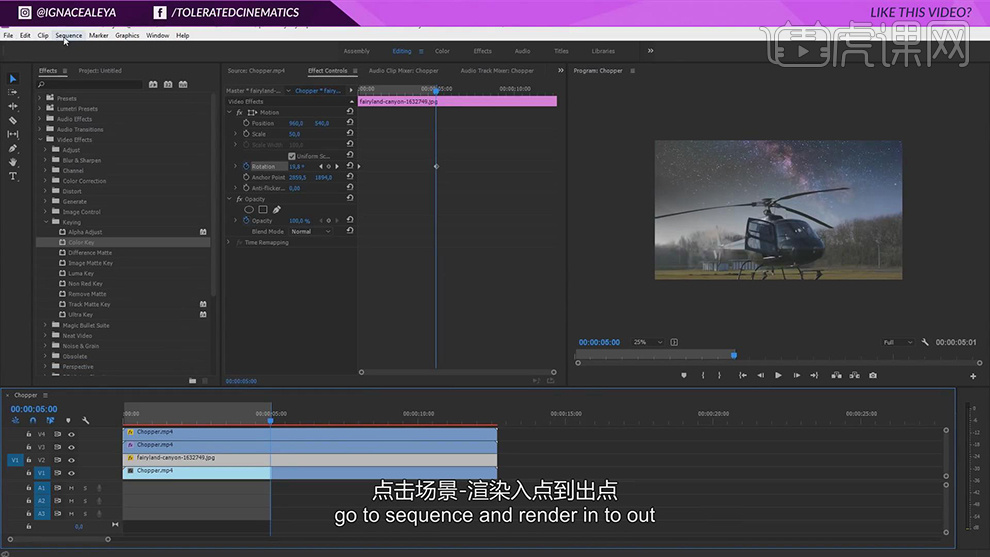
Task: Mute audio track A1
Action: 71,488
